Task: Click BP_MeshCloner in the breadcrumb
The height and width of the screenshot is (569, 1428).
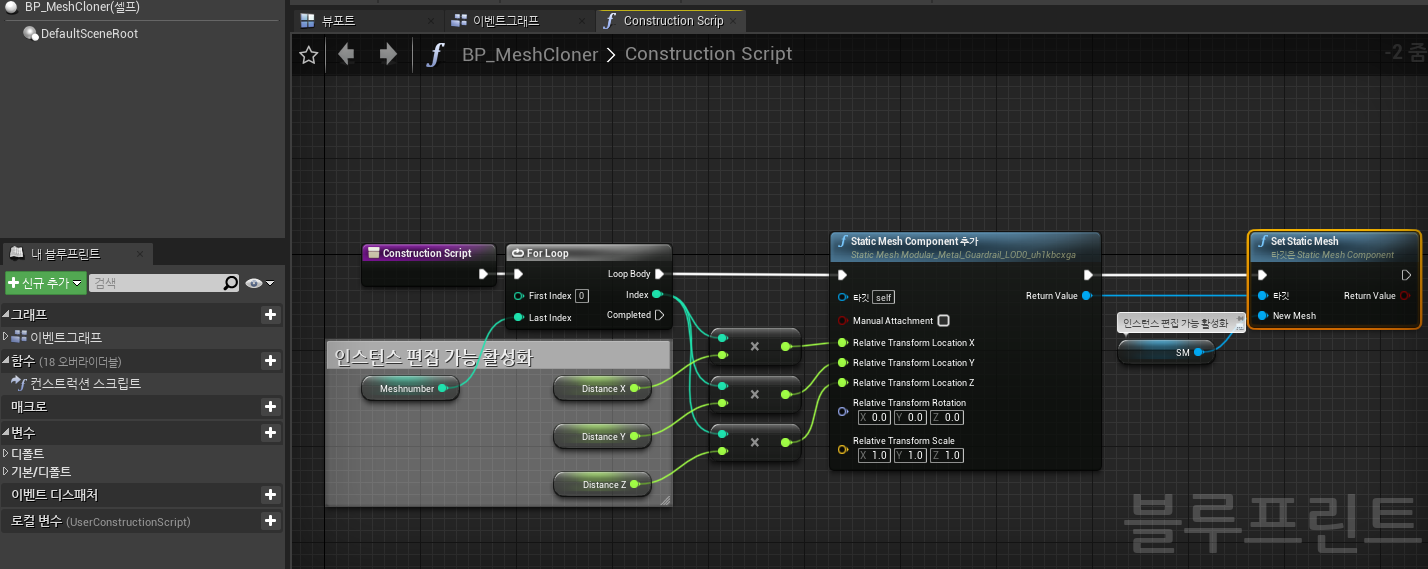Action: tap(529, 54)
